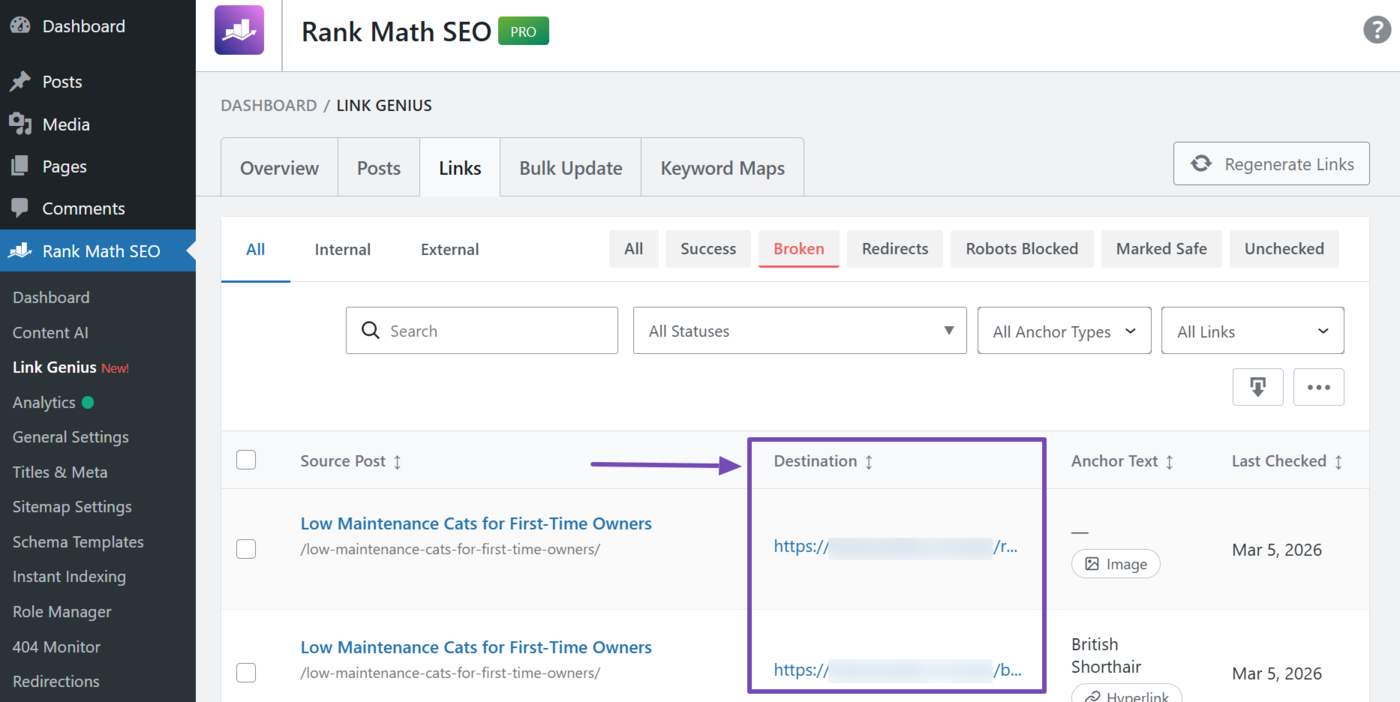1400x702 pixels.
Task: Open Analytics submenu item
Action: pyautogui.click(x=44, y=402)
